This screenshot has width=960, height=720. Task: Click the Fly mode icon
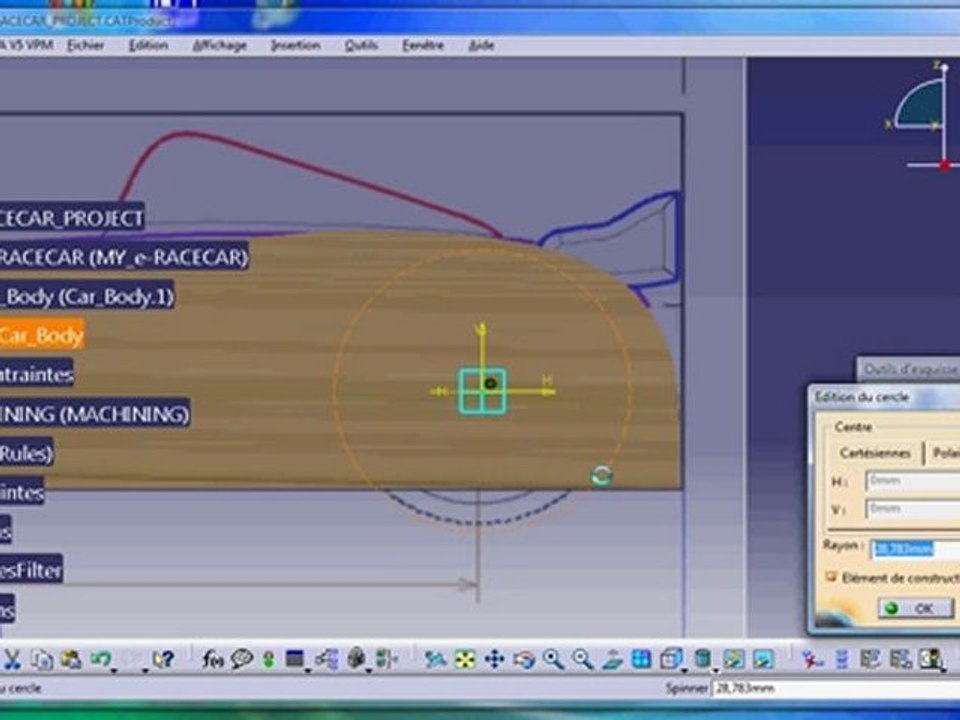coord(435,660)
